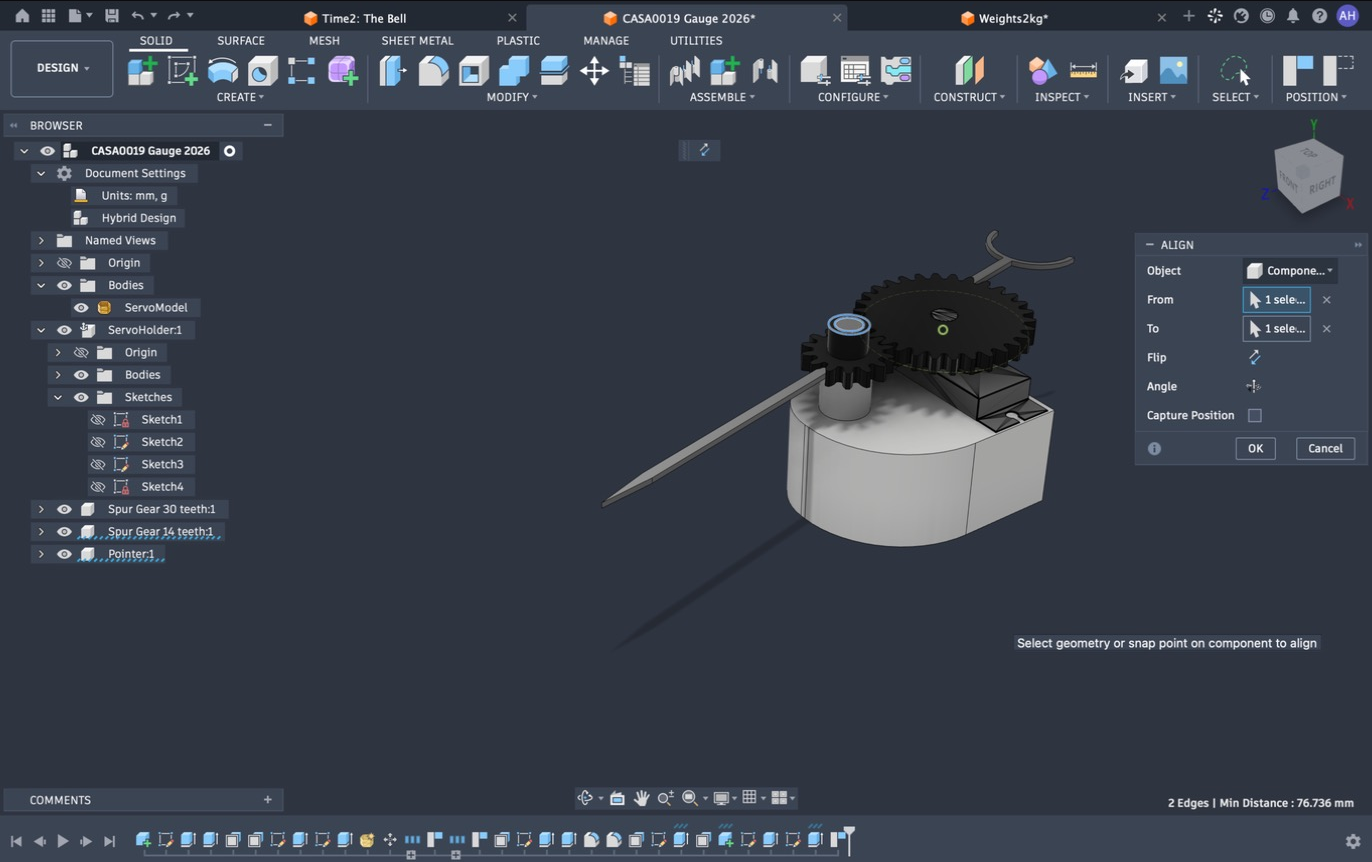This screenshot has width=1372, height=862.
Task: Show Sketch1 using its eye icon
Action: click(x=98, y=420)
